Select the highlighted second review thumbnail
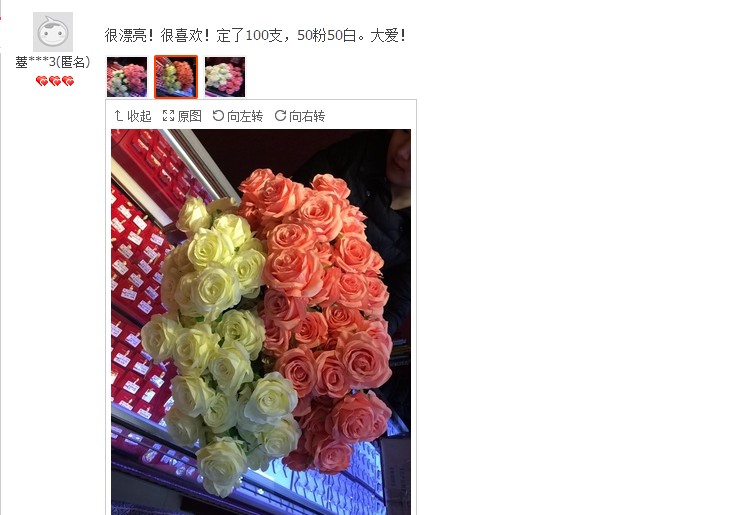750x515 pixels. (176, 77)
